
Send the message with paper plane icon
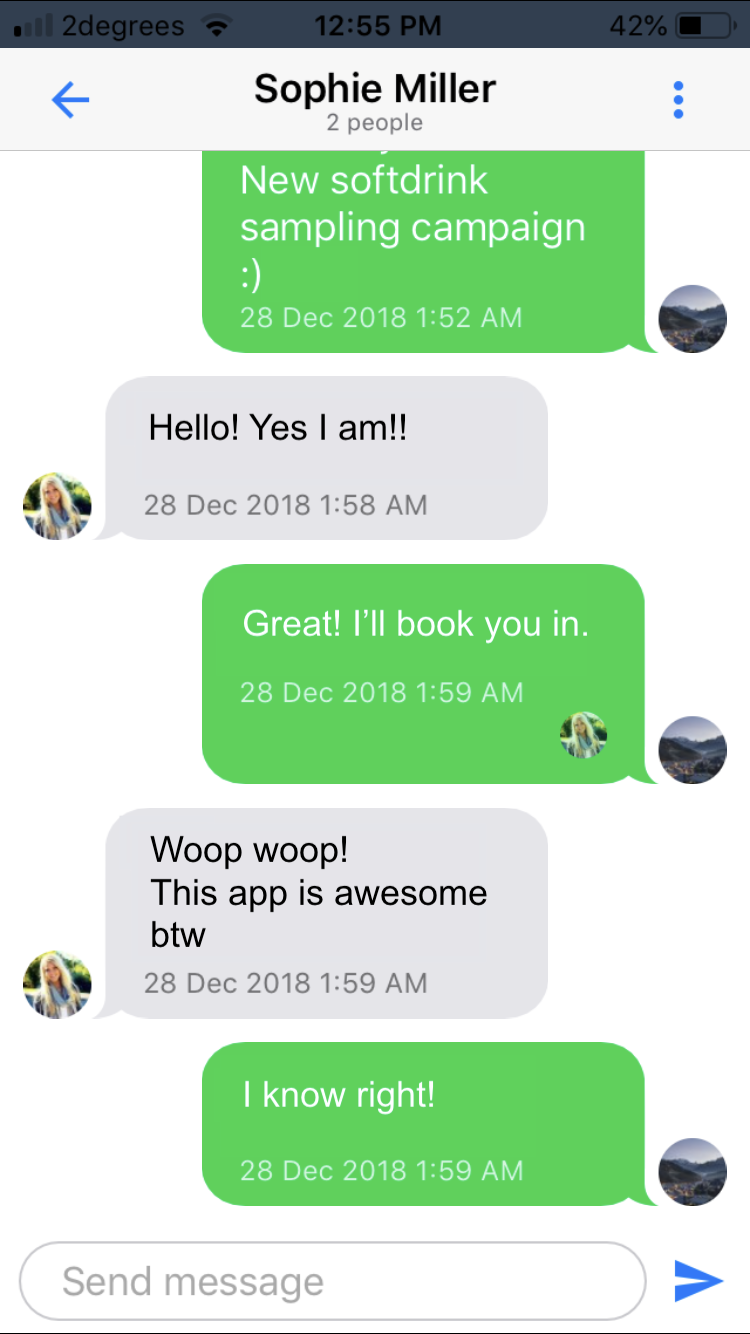[x=698, y=1281]
